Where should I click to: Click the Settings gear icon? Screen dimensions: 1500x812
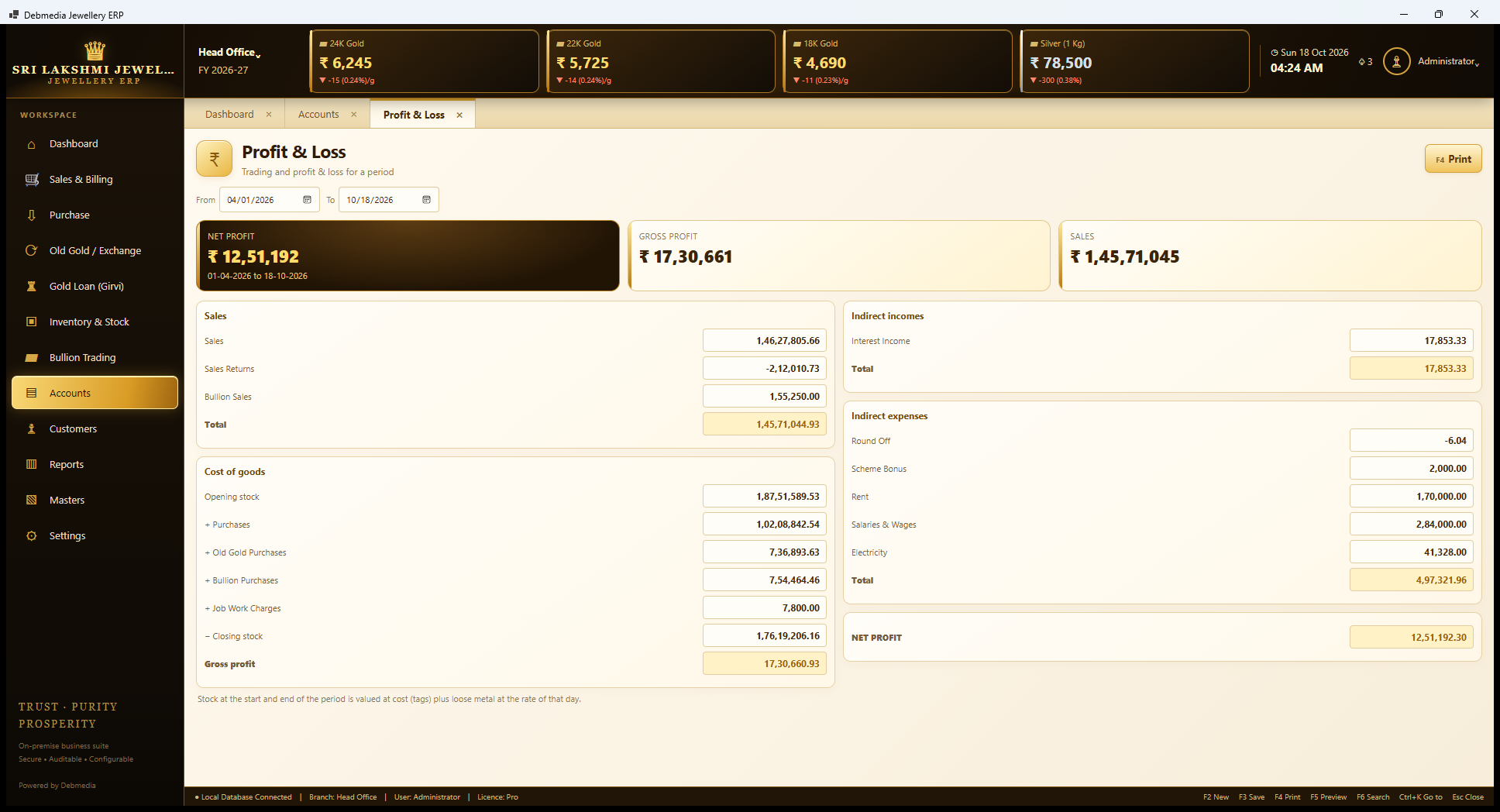(32, 536)
